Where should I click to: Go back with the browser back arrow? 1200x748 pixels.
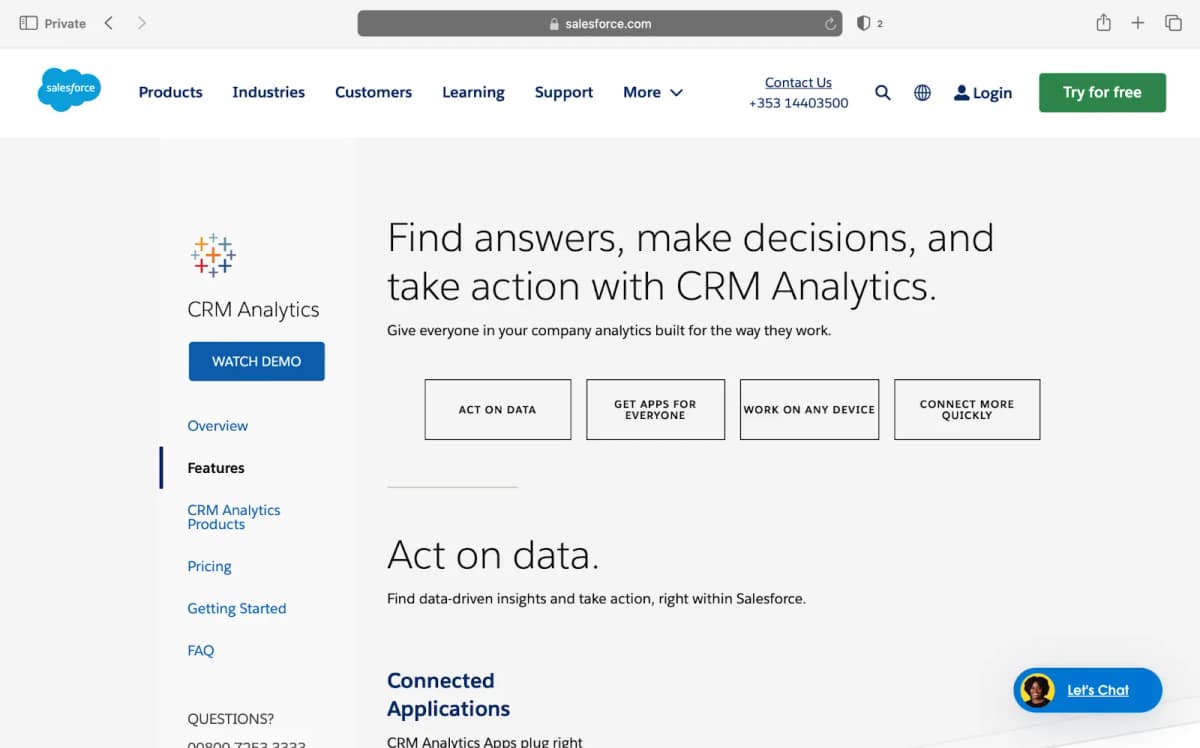pyautogui.click(x=108, y=23)
